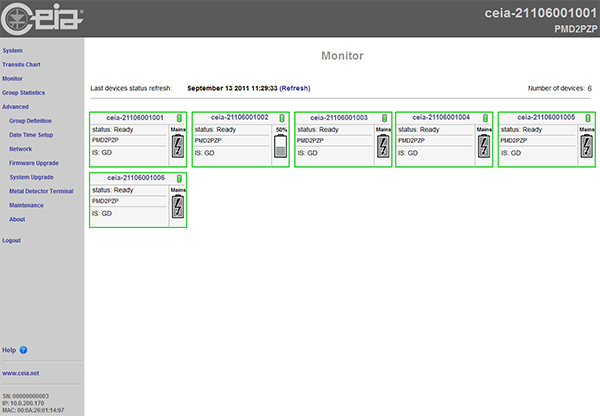Click the MAC address in sidebar footer

point(33,410)
